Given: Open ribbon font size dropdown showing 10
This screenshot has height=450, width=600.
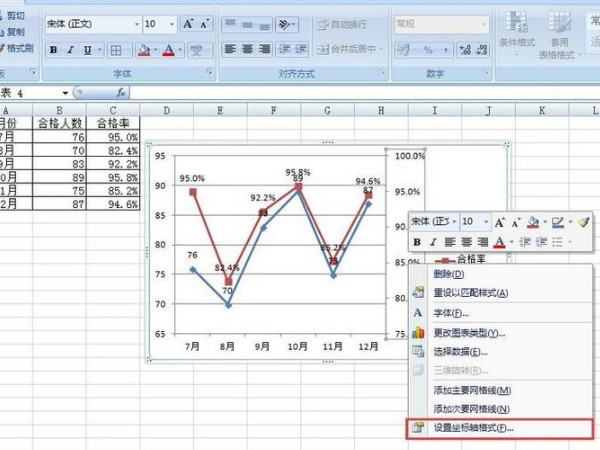Looking at the screenshot, I should pos(172,24).
